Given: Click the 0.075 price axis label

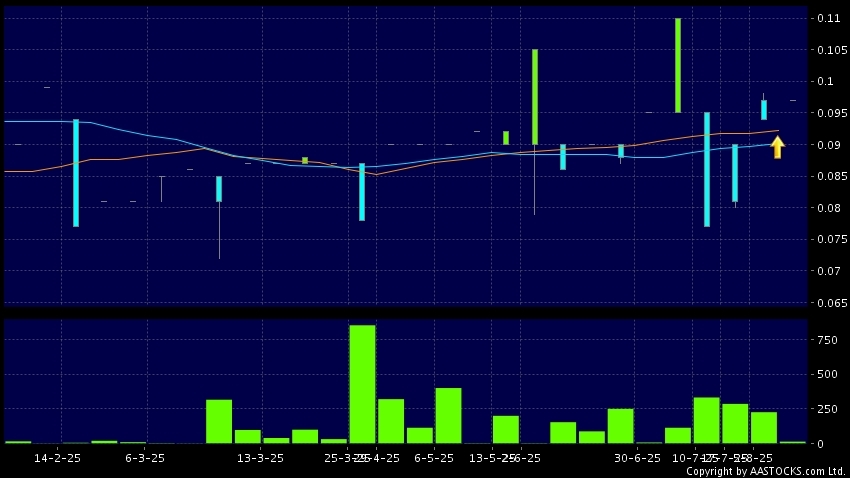Looking at the screenshot, I should coord(832,239).
